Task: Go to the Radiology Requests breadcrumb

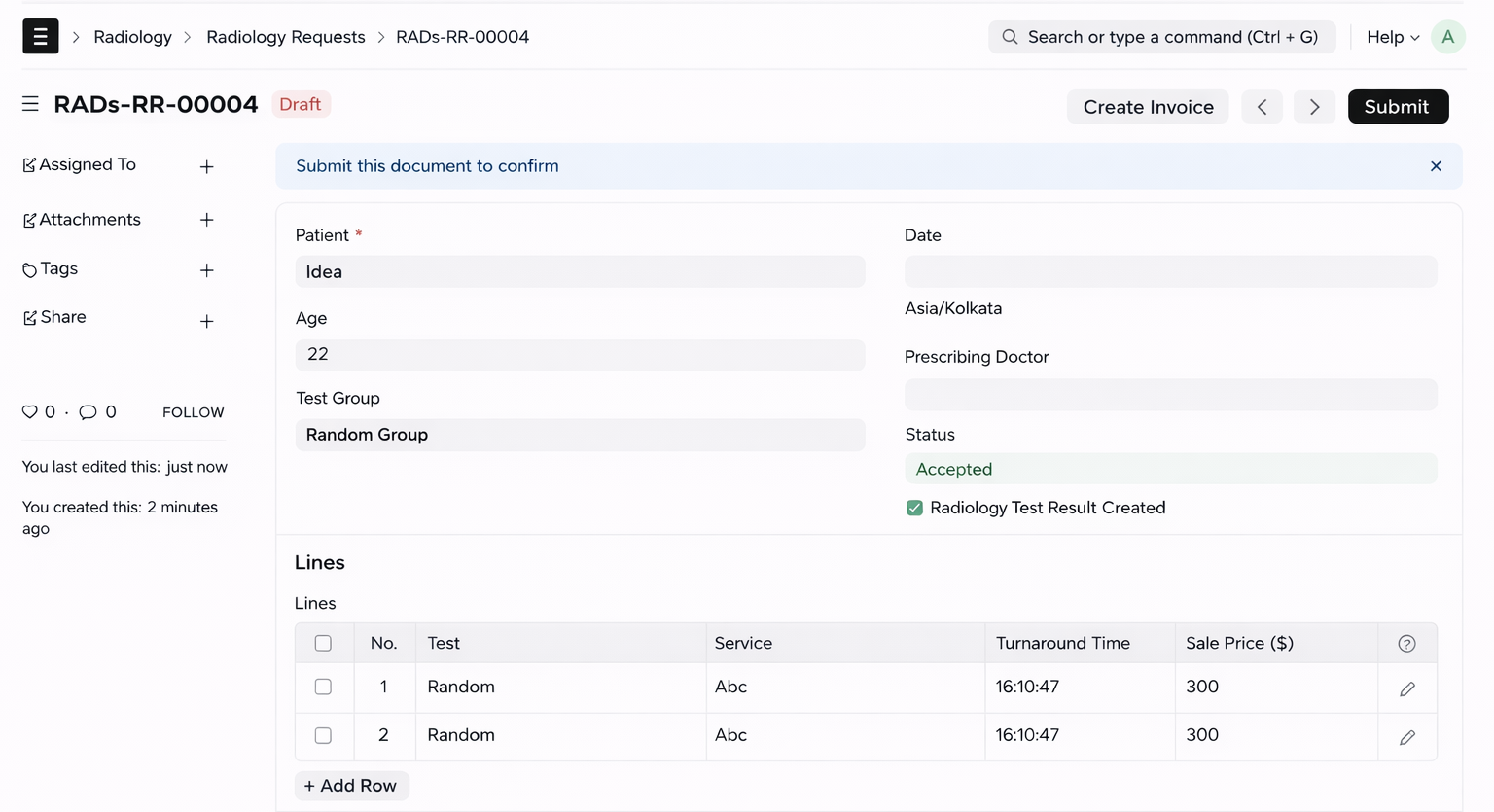Action: point(286,37)
